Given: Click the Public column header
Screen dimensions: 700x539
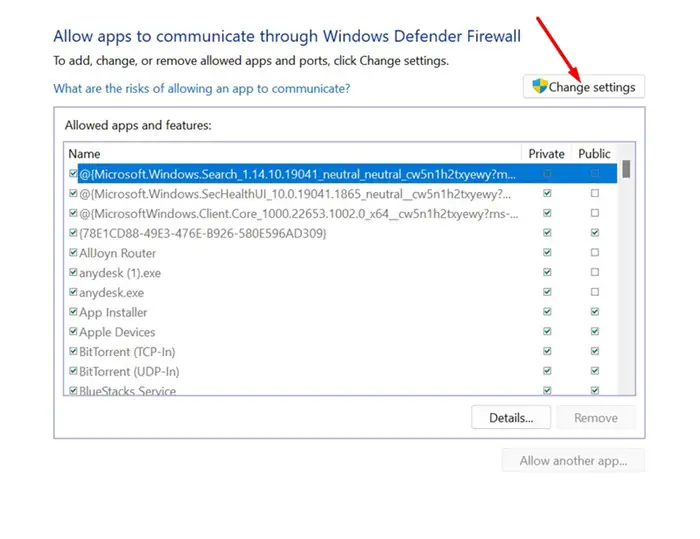Looking at the screenshot, I should 594,154.
